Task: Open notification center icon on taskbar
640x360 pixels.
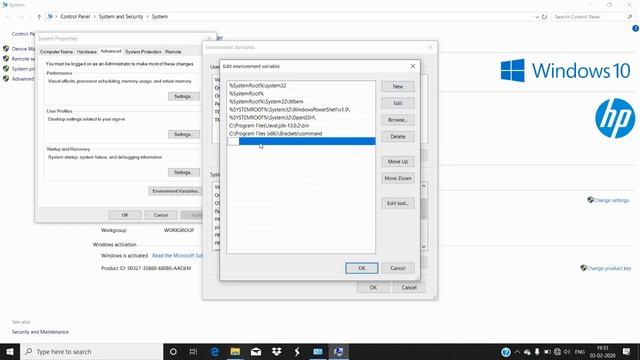Action: tap(627, 352)
